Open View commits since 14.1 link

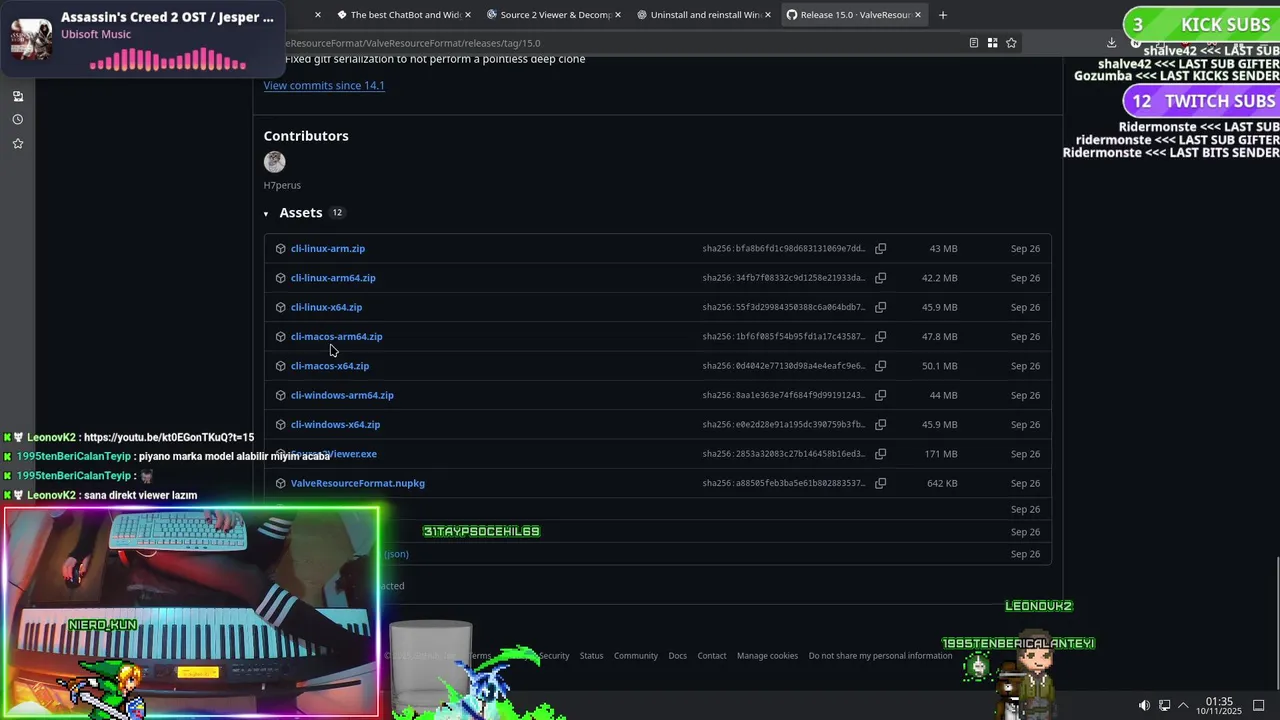(324, 85)
